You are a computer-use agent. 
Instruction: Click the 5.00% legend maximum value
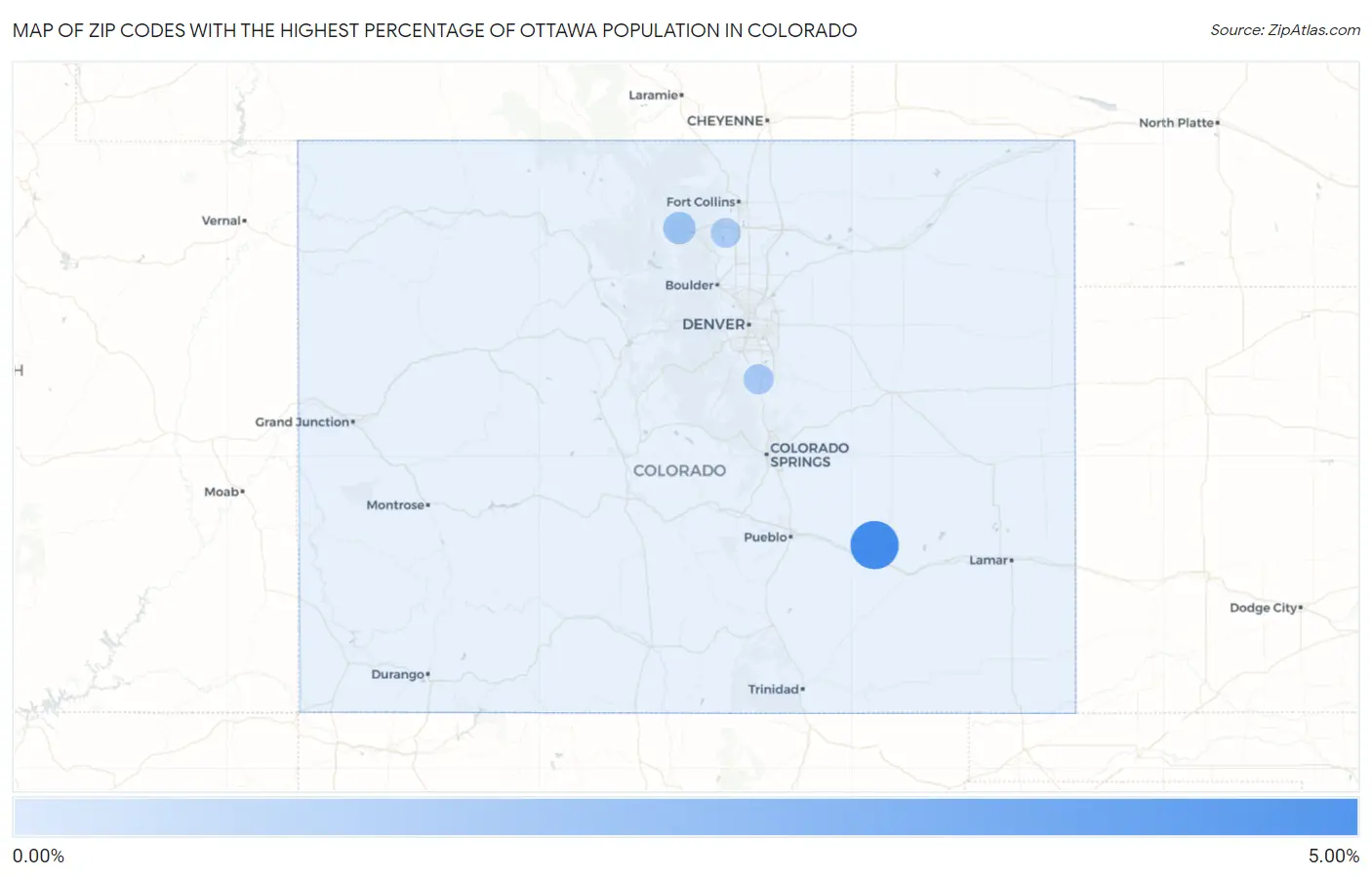pos(1334,856)
